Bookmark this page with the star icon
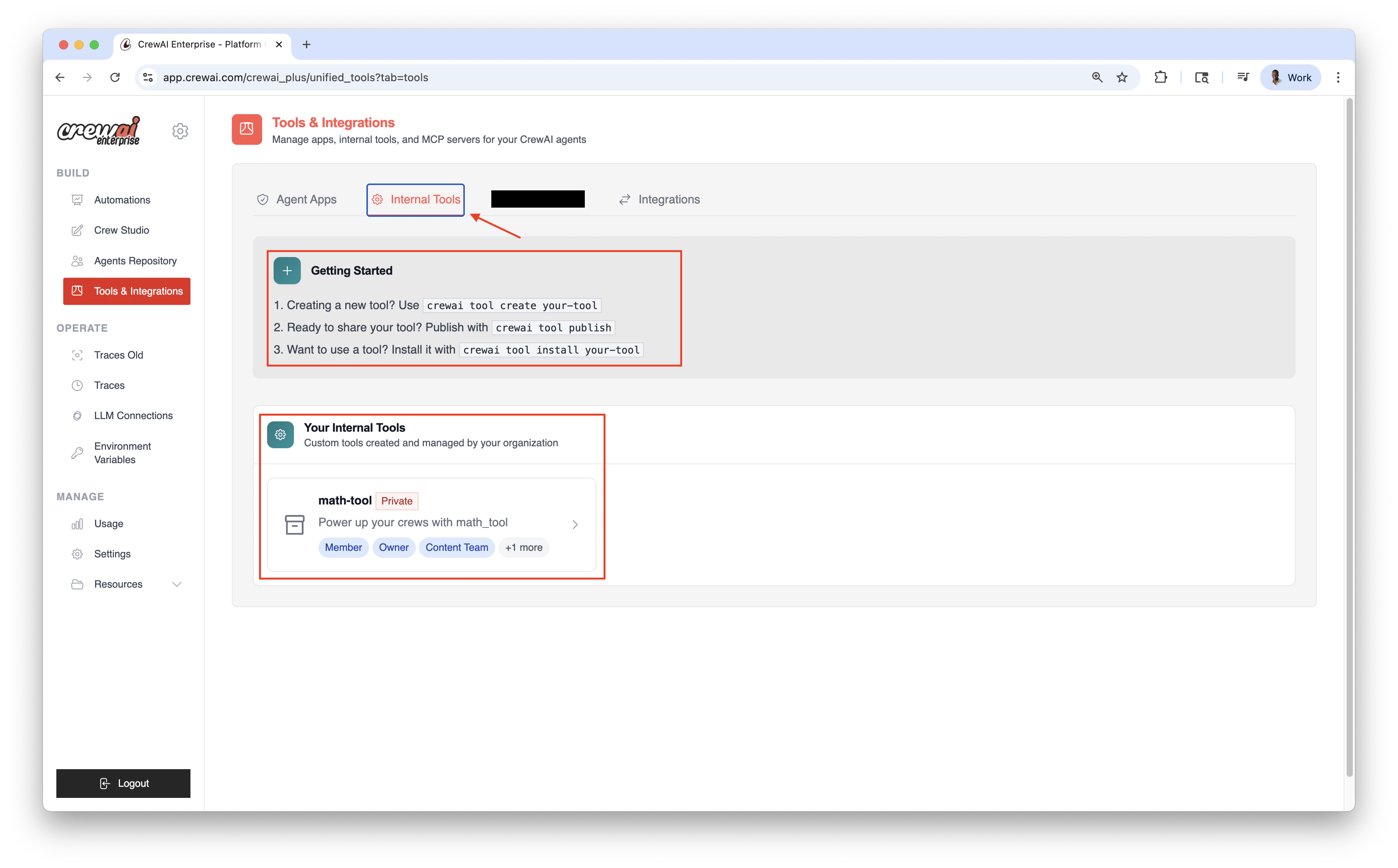This screenshot has height=868, width=1398. pos(1122,77)
